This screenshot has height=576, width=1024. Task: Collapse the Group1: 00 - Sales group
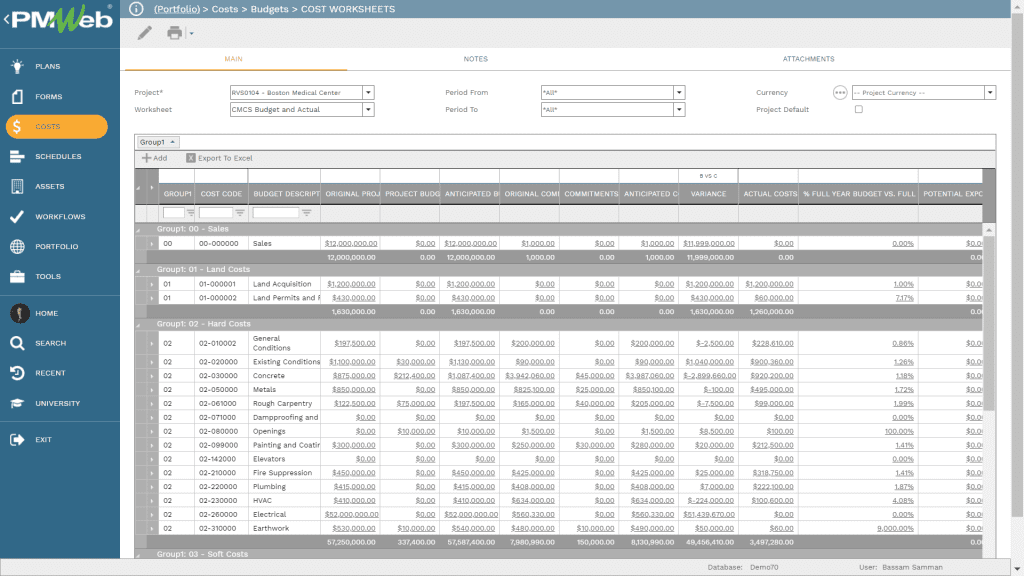point(138,230)
